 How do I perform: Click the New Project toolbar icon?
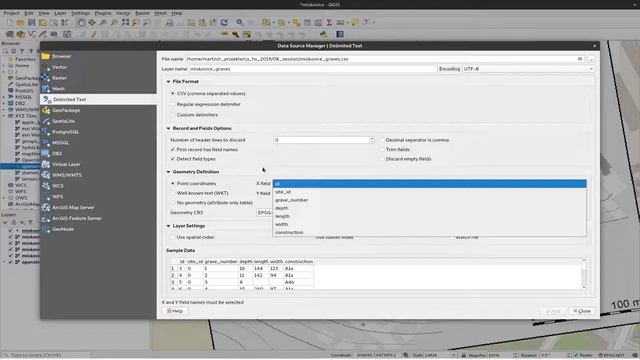9,22
